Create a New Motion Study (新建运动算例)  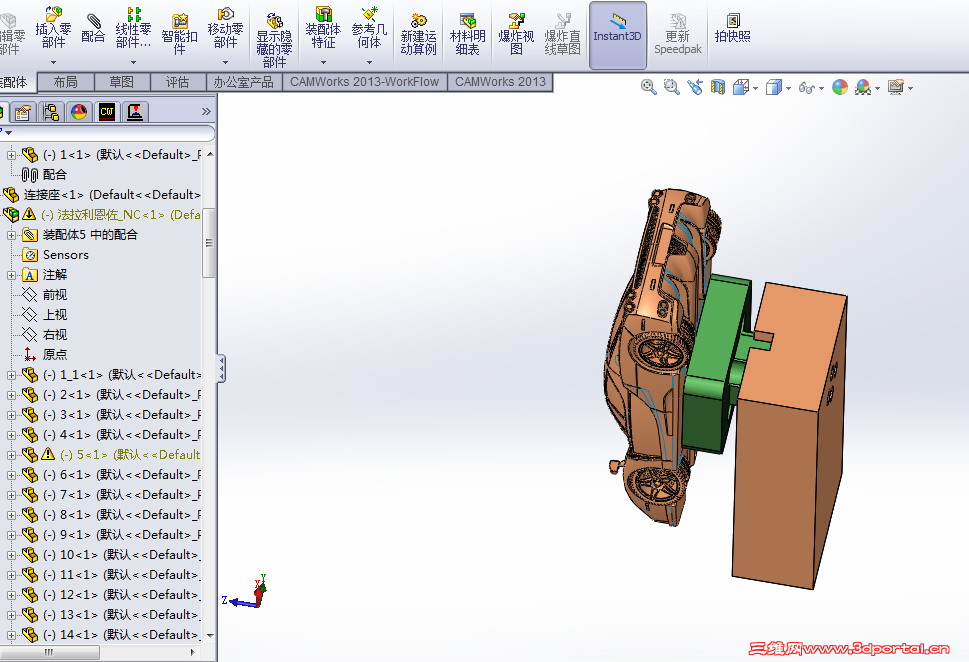[x=418, y=34]
